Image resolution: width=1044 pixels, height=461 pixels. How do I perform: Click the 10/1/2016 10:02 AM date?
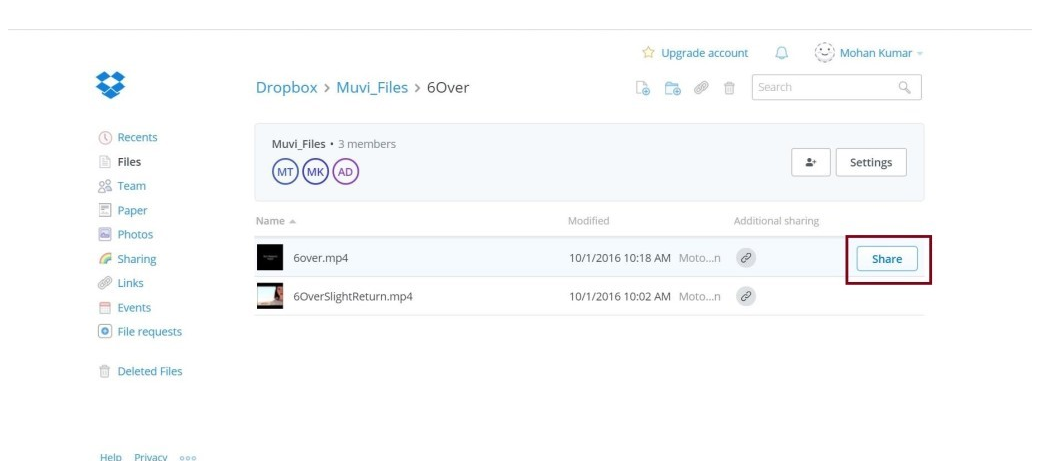619,296
